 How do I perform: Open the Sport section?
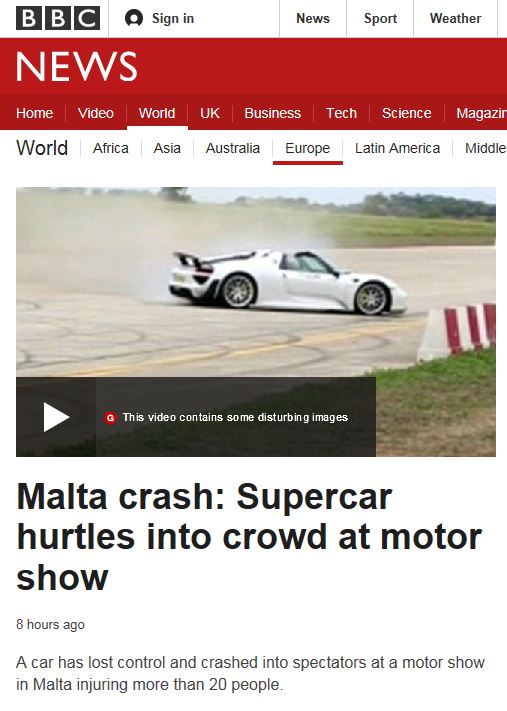(x=380, y=19)
